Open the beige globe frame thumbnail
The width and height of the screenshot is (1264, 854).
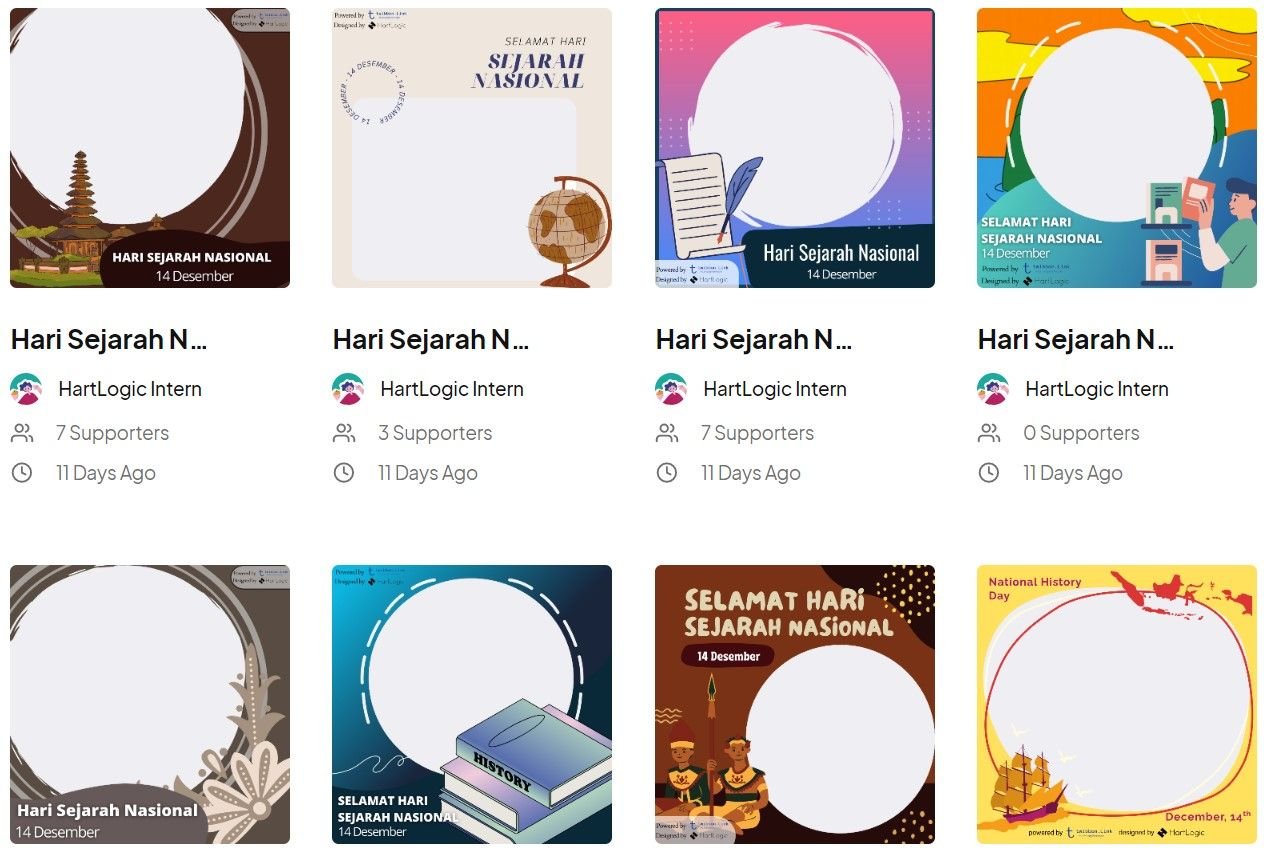click(x=472, y=148)
